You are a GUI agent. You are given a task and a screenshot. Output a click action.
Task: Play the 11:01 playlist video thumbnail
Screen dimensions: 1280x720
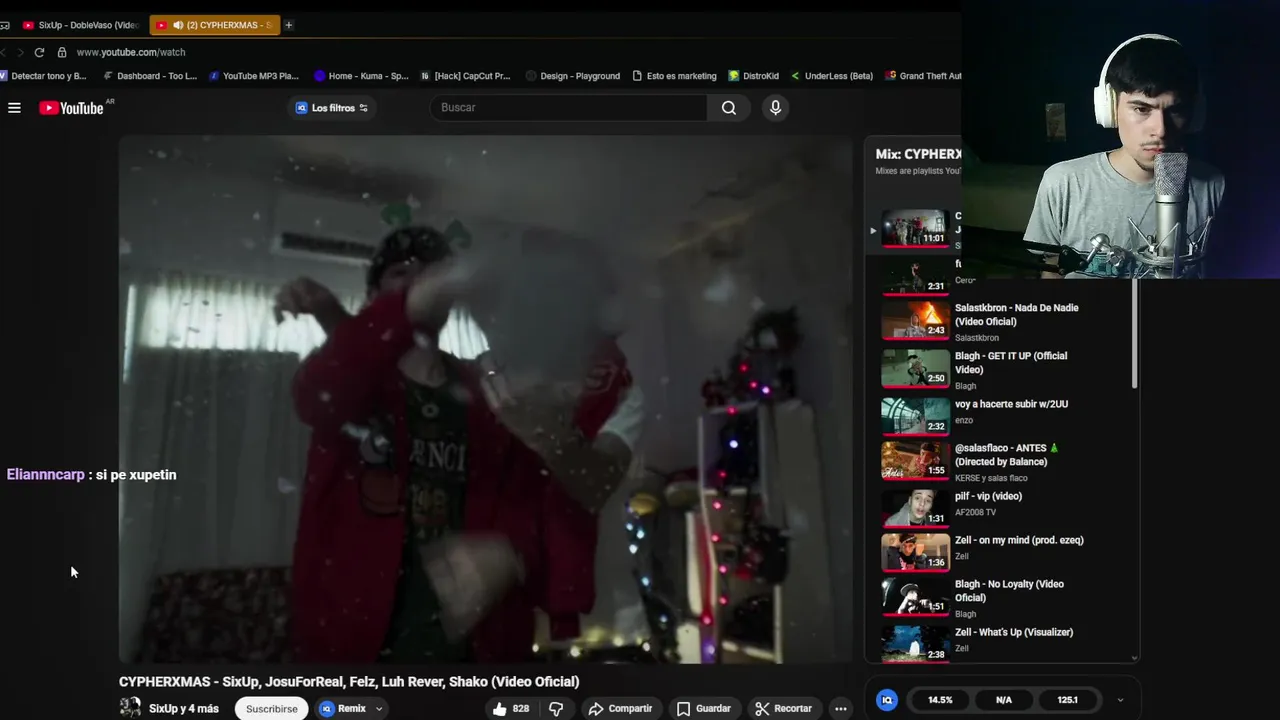[x=915, y=228]
